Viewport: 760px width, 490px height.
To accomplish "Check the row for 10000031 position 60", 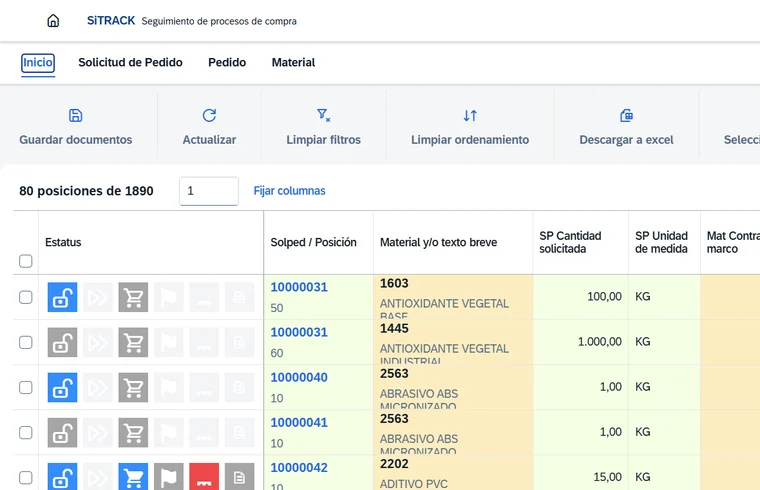I will [x=26, y=342].
